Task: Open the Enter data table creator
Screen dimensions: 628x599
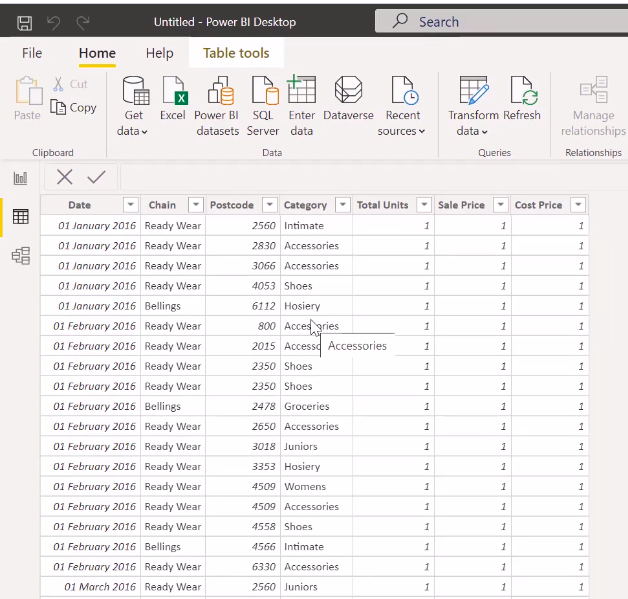Action: (x=302, y=106)
